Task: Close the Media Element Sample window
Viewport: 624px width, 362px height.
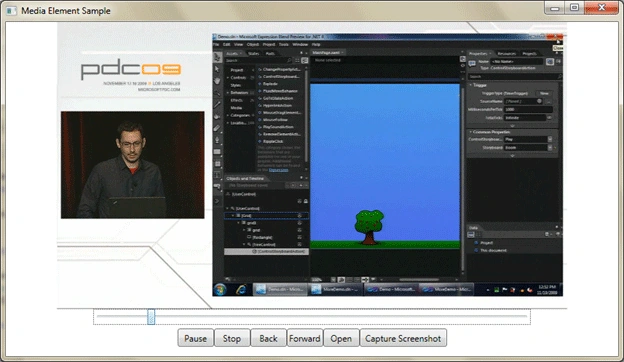Action: tap(601, 8)
